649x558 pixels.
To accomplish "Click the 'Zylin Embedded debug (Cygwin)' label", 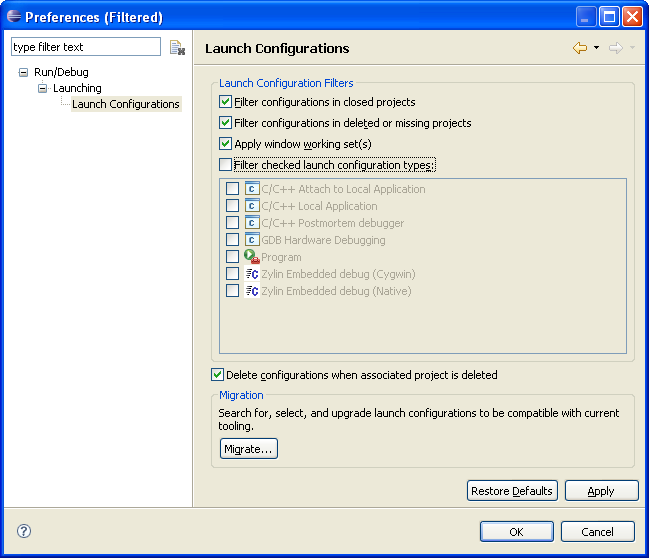I will (339, 274).
